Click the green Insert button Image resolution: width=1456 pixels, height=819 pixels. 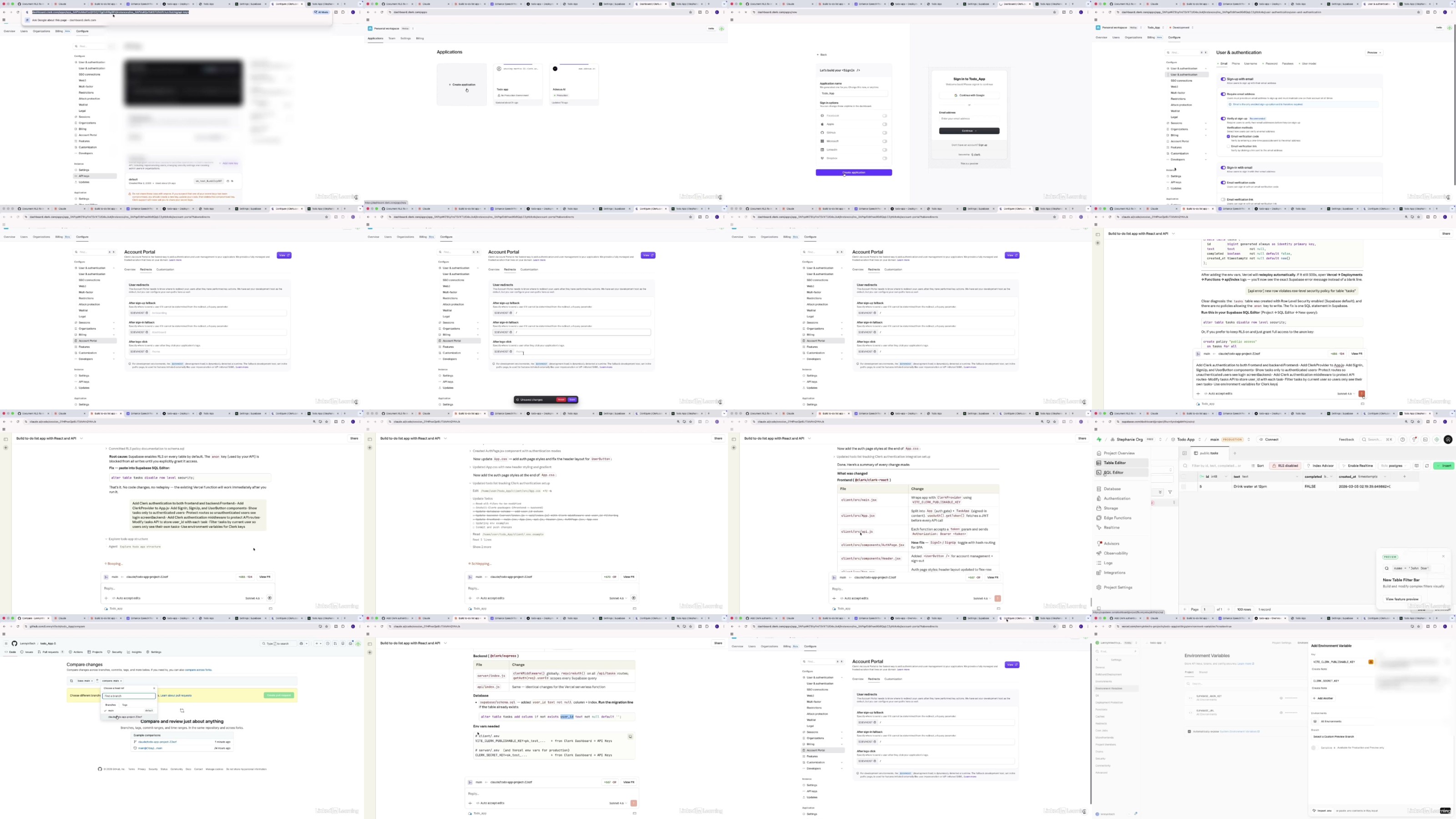pos(1444,466)
